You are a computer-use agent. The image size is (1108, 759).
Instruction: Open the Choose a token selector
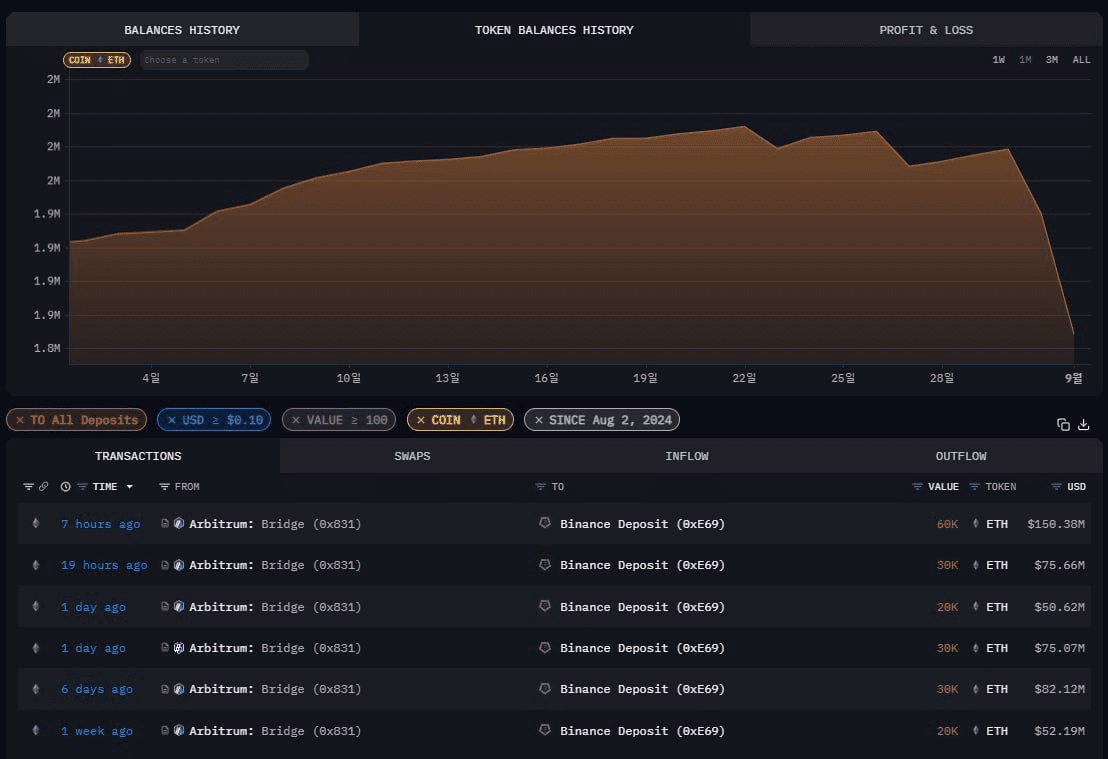(x=222, y=59)
